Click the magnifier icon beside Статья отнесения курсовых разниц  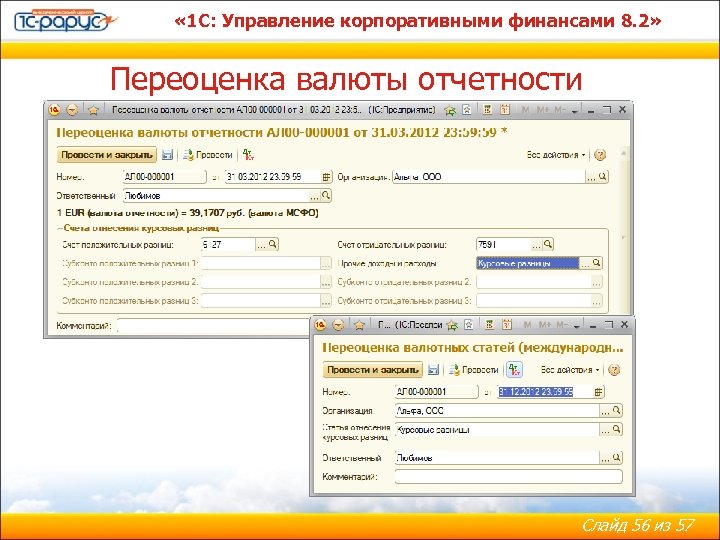617,429
